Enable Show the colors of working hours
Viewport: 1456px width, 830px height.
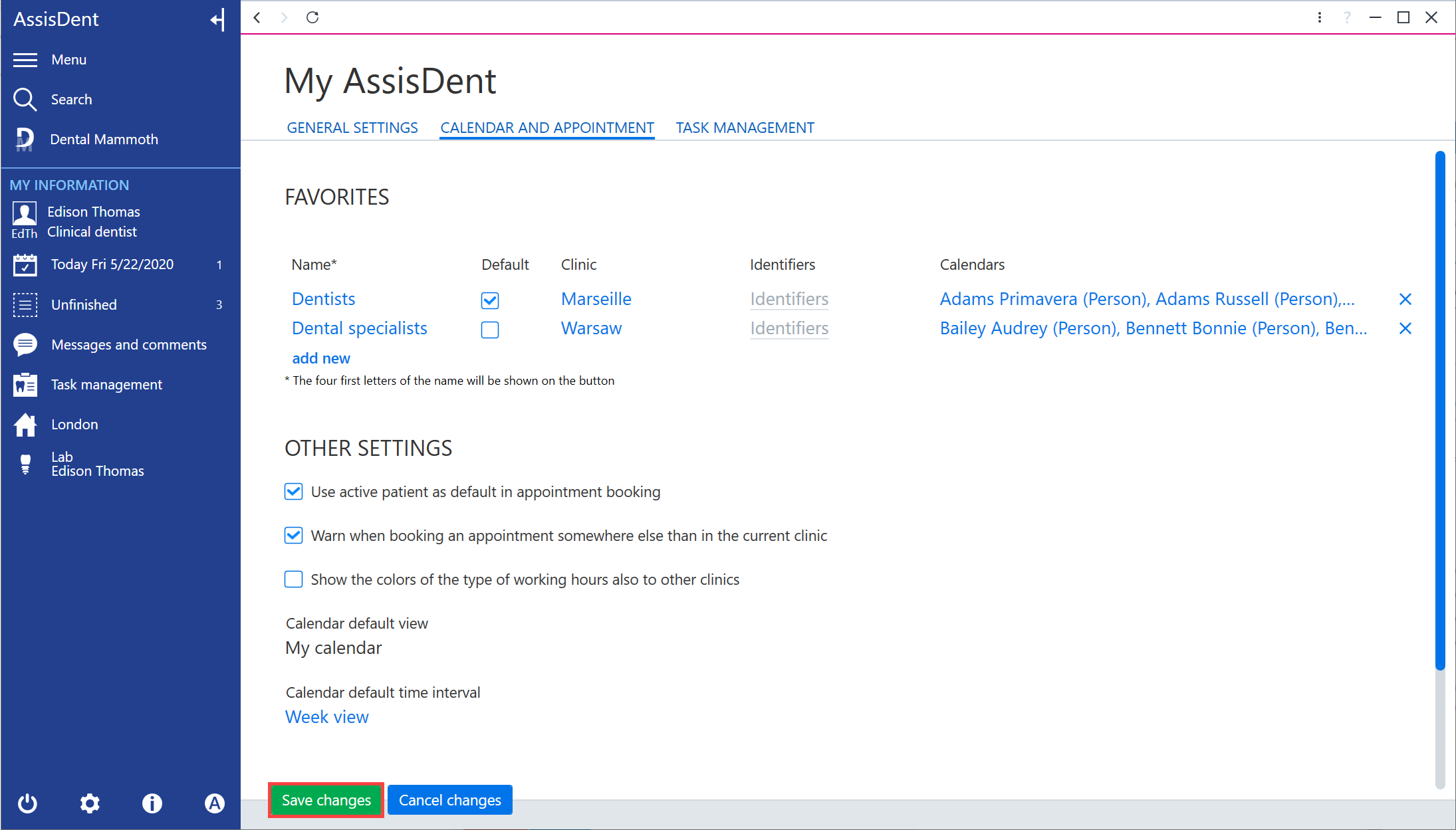(293, 579)
